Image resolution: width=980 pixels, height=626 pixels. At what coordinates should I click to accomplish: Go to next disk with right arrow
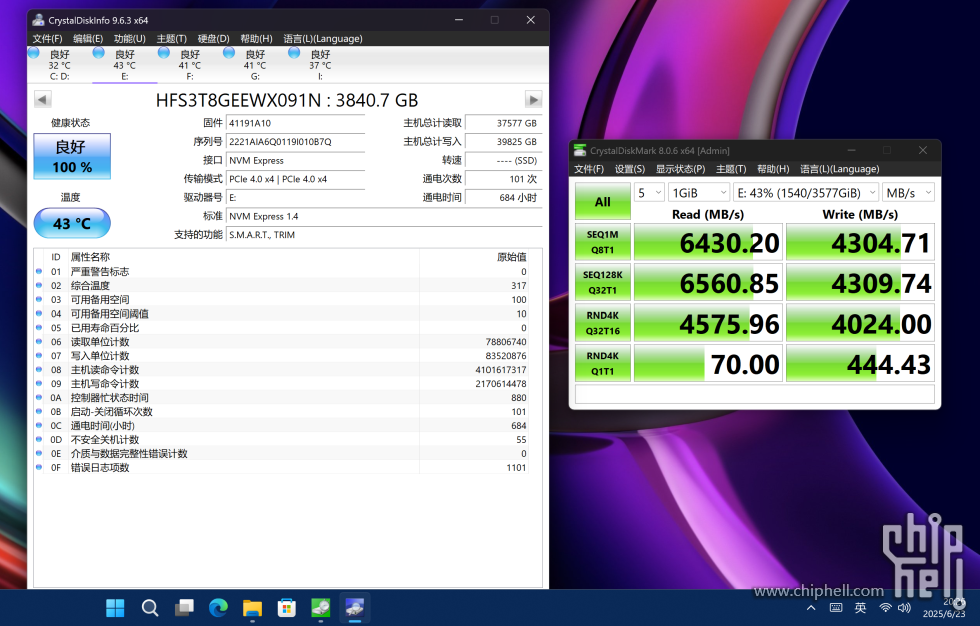pos(533,100)
